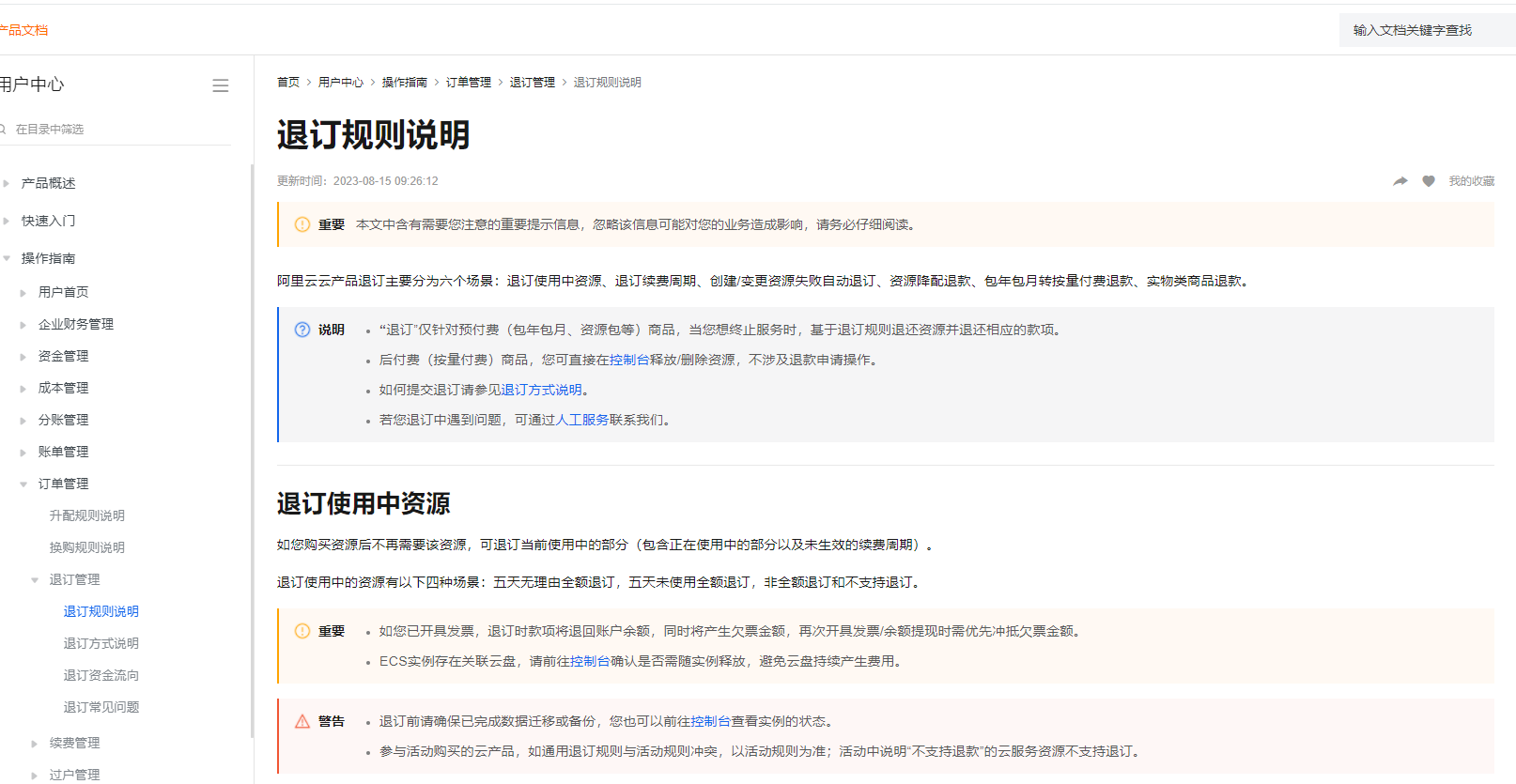The height and width of the screenshot is (784, 1516).
Task: Expand the 产品概述 section
Action: [x=7, y=183]
